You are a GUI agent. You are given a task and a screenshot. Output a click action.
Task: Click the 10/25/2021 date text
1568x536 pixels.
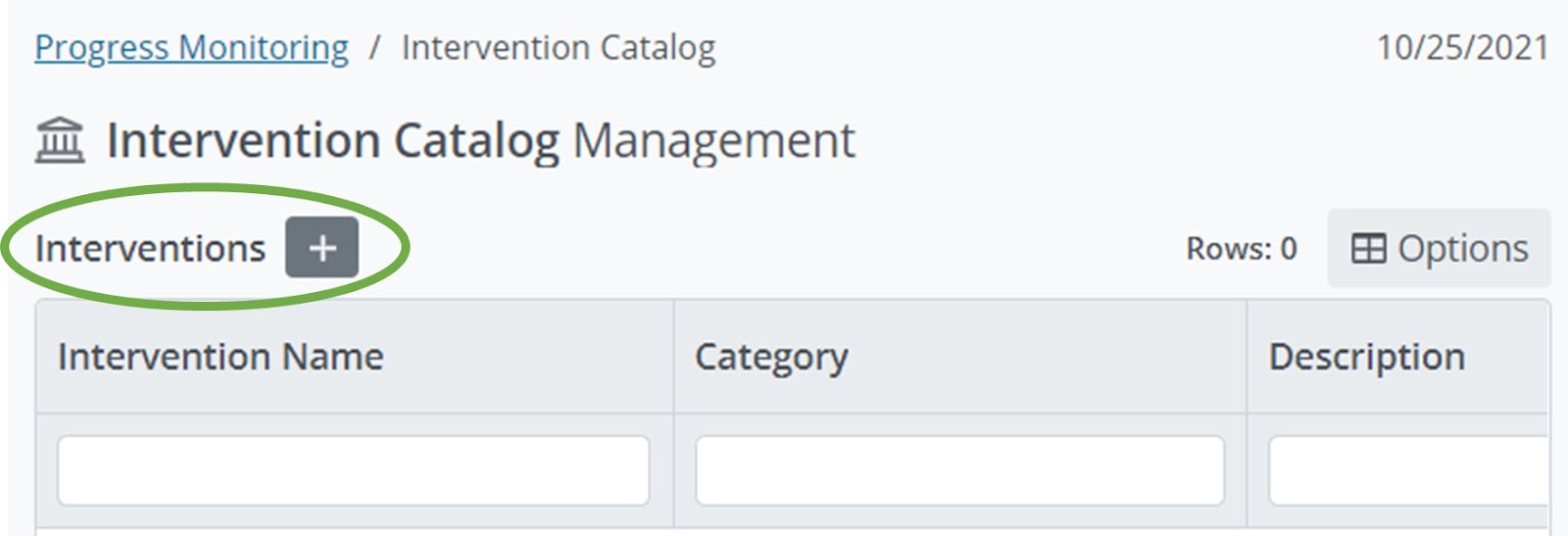(1462, 47)
